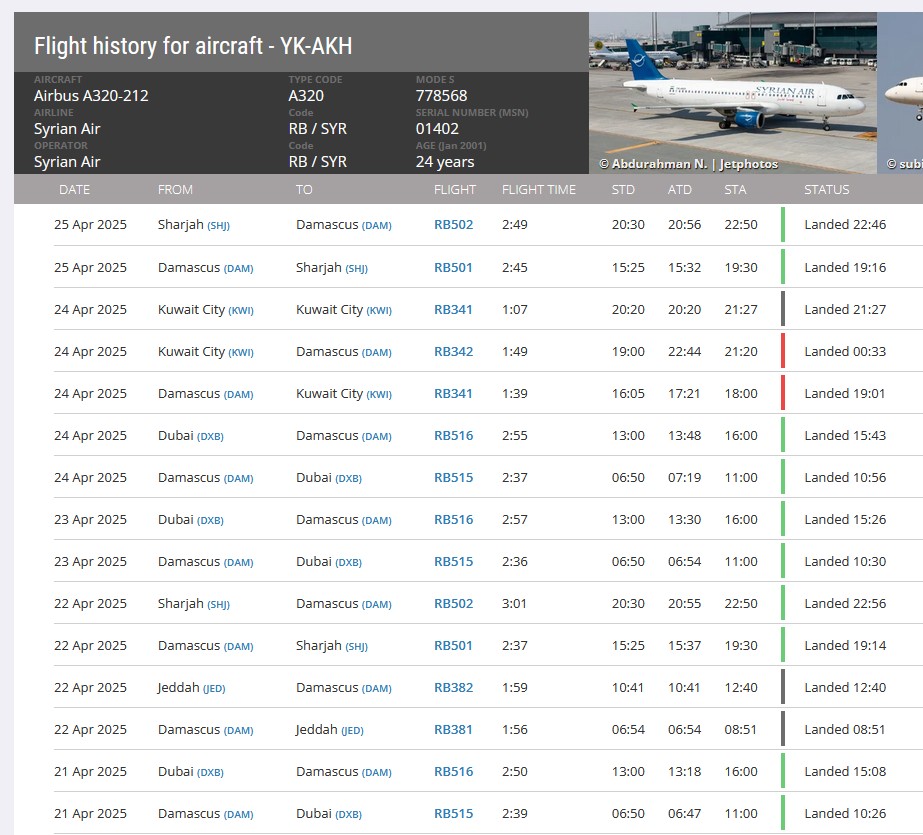923x835 pixels.
Task: Click the DATE column header
Action: [74, 190]
